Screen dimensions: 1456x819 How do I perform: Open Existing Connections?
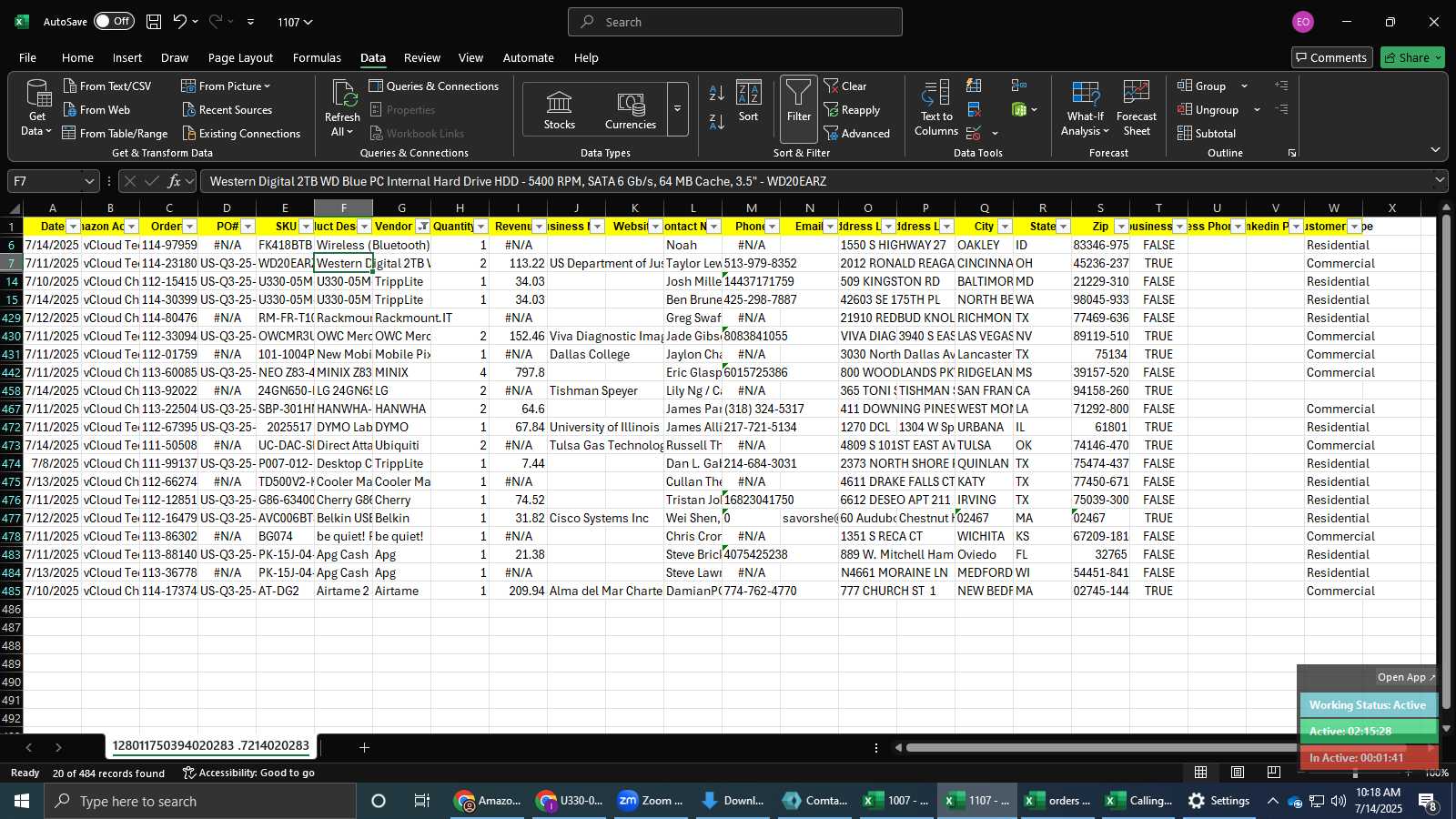[x=241, y=133]
